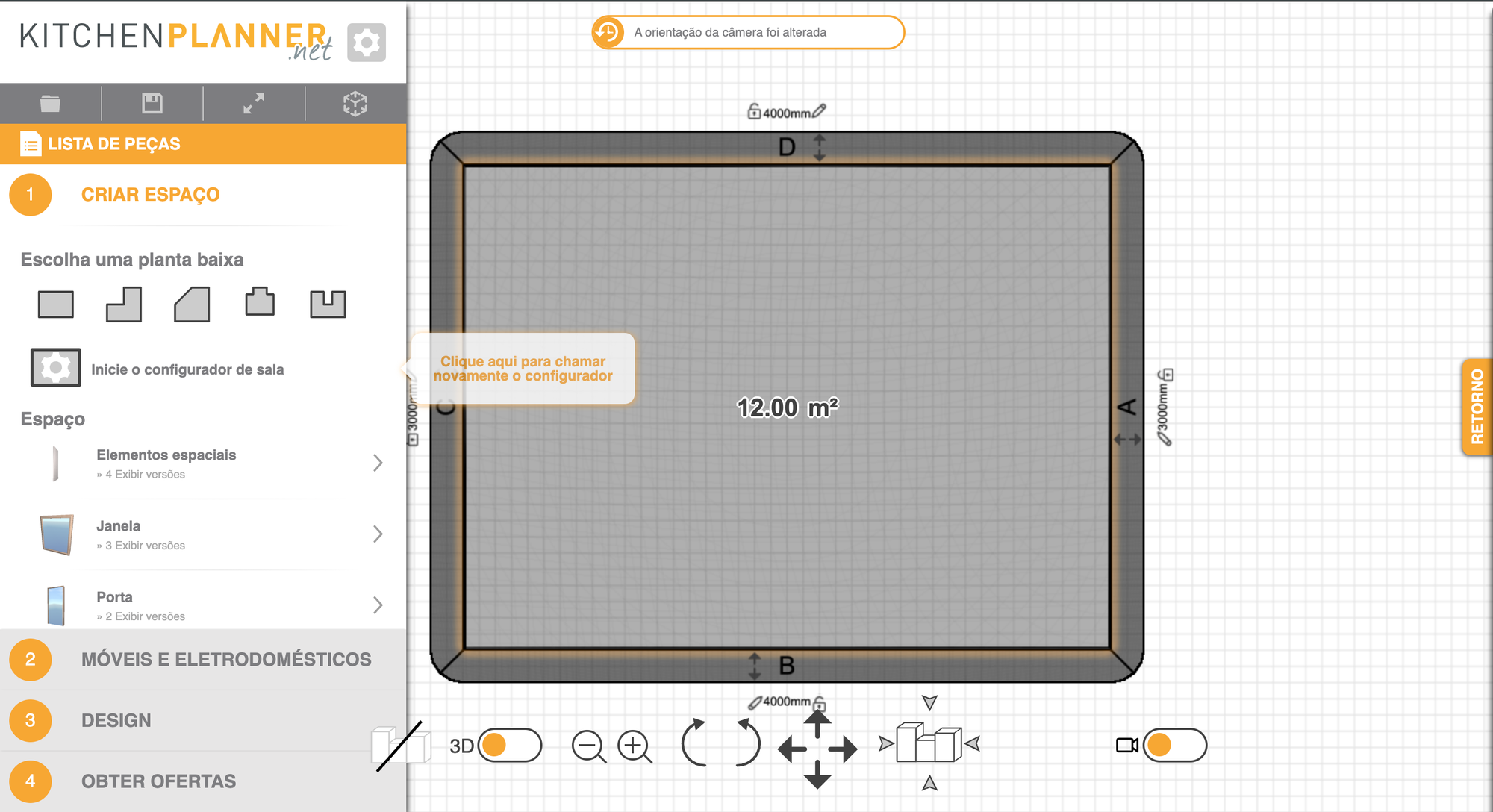Edit the 4000mm dimension with pencil icon

(820, 110)
